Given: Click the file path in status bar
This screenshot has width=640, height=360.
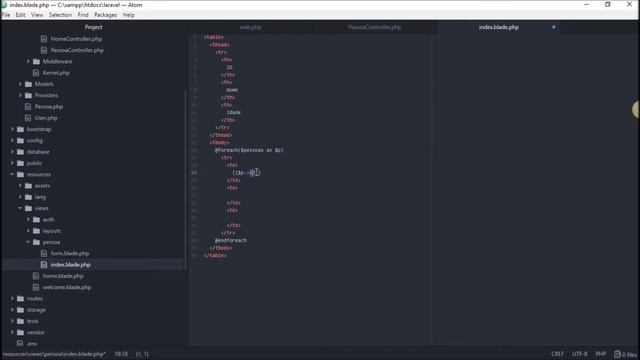Looking at the screenshot, I should coord(54,354).
